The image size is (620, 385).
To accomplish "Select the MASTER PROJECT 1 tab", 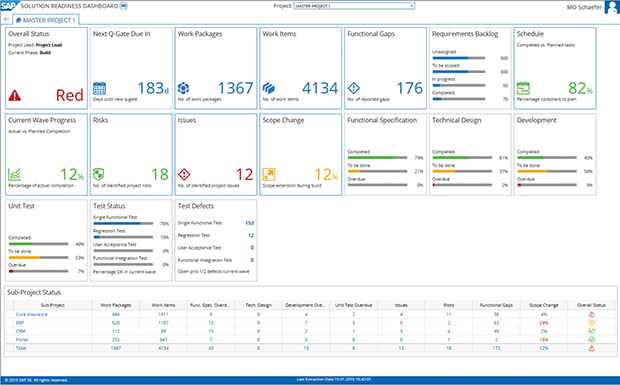I will coord(46,20).
